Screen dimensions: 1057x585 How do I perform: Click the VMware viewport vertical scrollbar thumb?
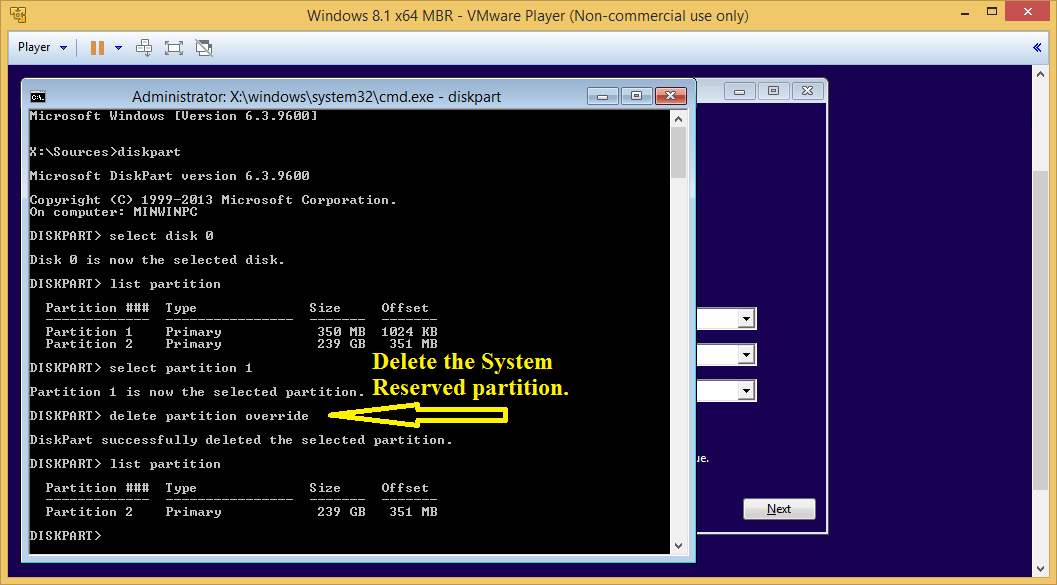[x=1041, y=330]
